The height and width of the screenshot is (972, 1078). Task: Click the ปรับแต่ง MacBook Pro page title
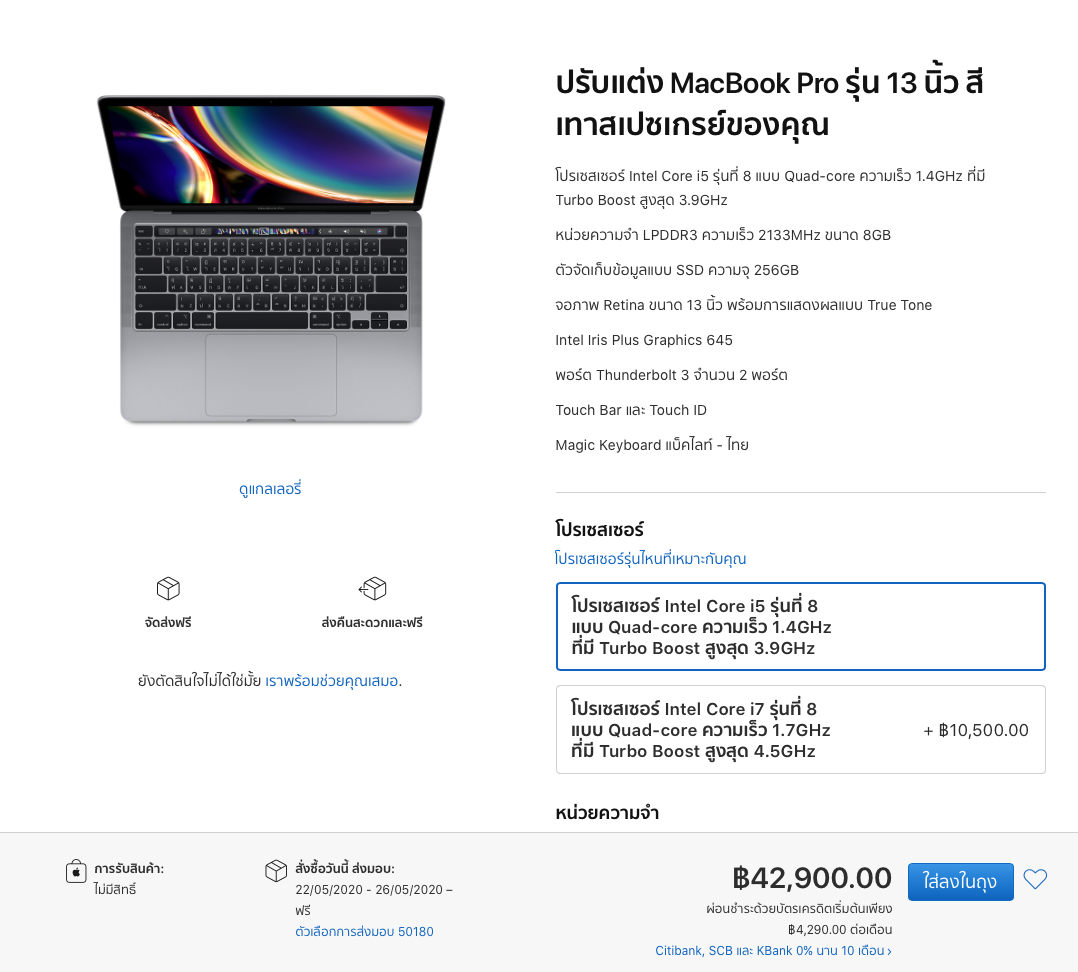pos(769,104)
